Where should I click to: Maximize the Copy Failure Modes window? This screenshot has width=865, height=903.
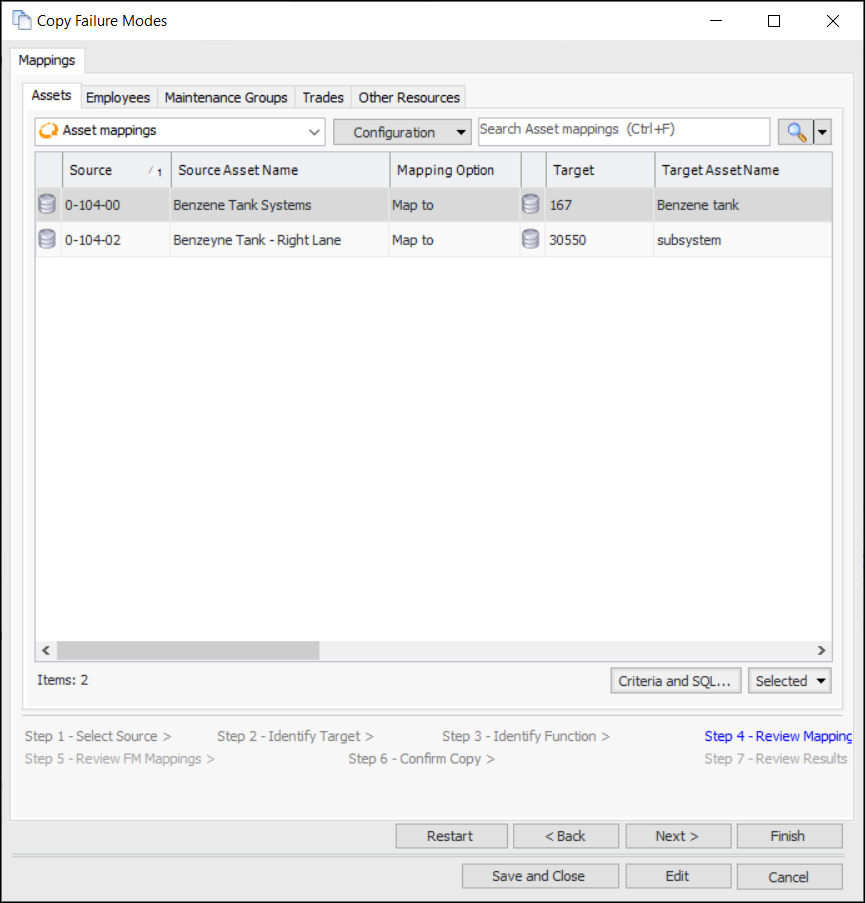coord(774,21)
